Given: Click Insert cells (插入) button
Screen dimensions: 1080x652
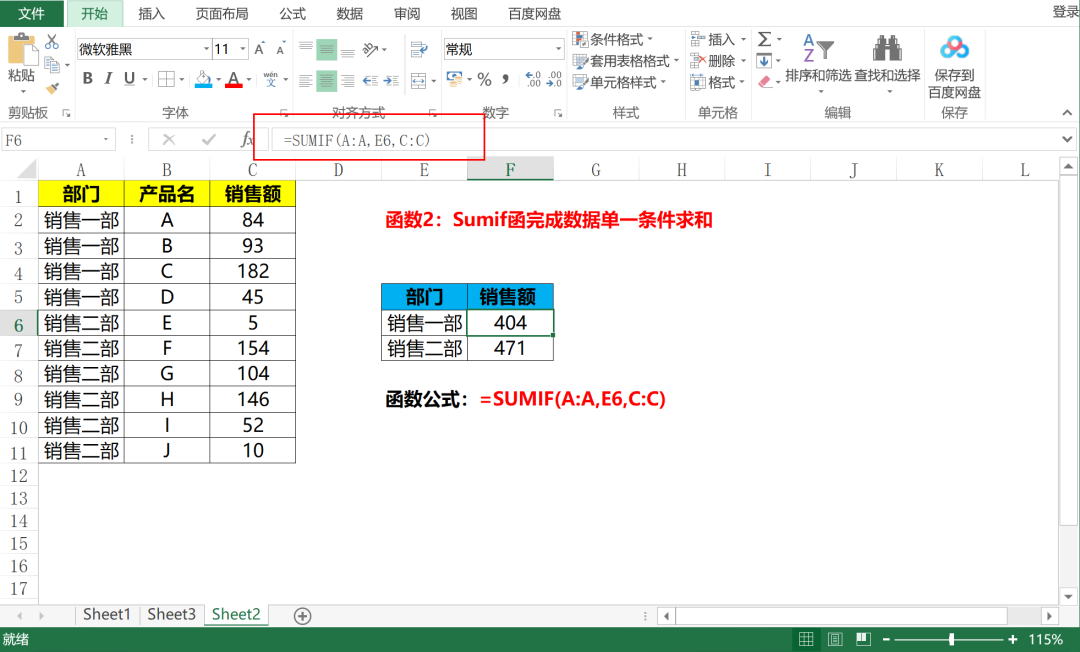Looking at the screenshot, I should (x=718, y=39).
